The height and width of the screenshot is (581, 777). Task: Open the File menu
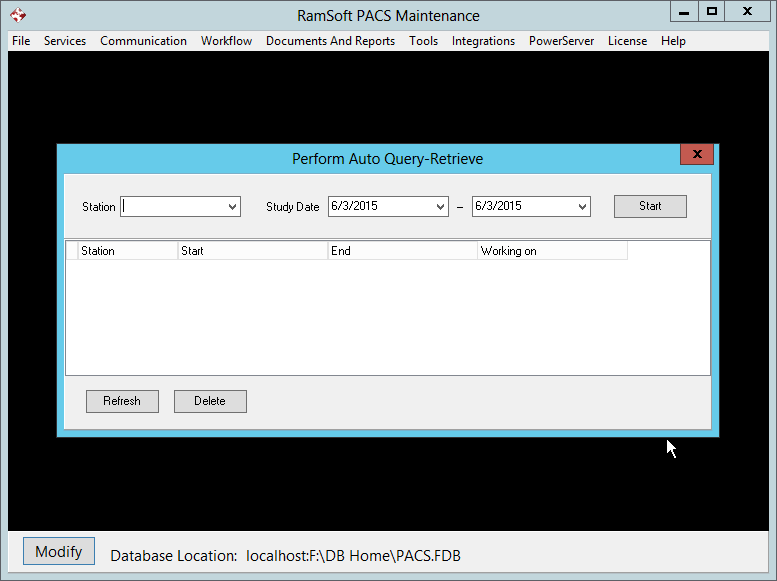[x=21, y=41]
